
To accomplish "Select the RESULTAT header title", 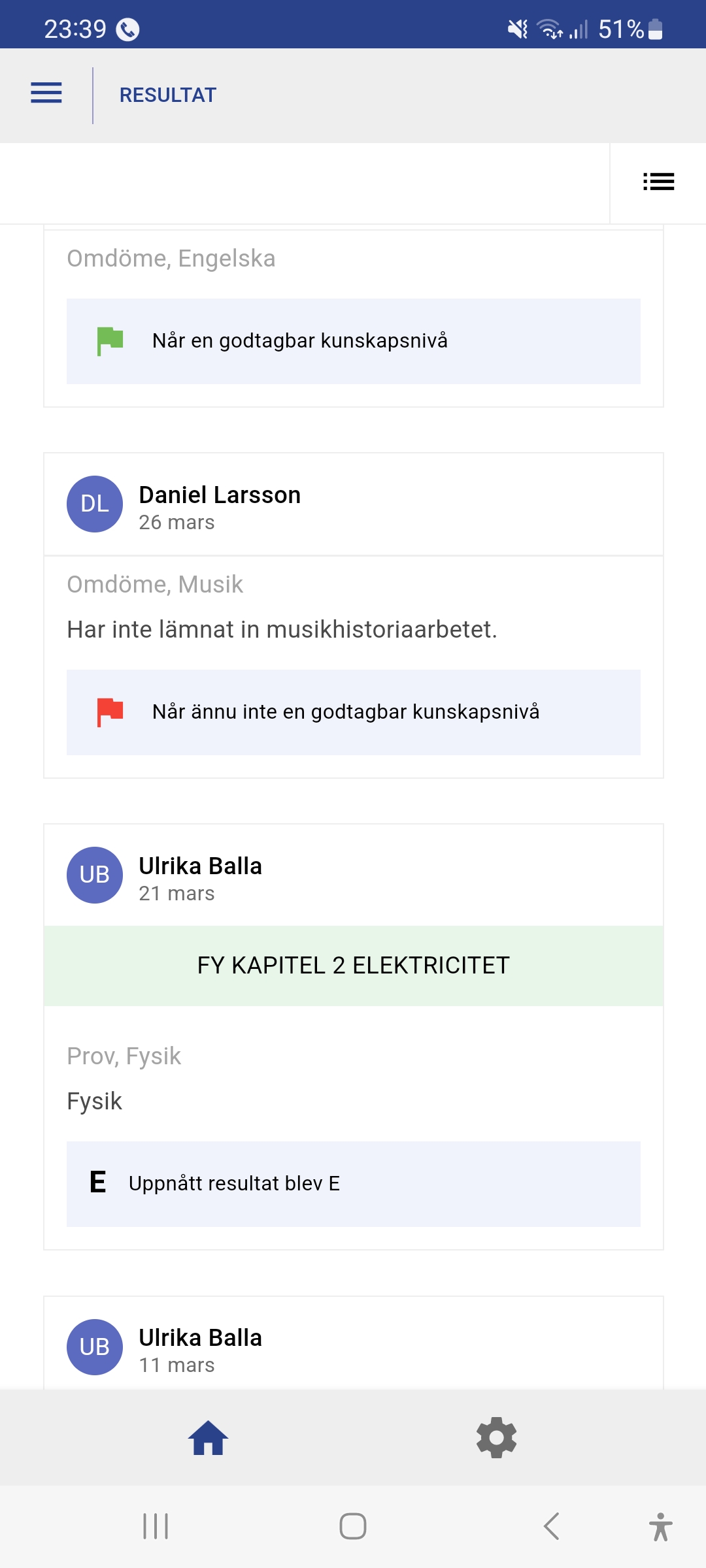I will 167,95.
